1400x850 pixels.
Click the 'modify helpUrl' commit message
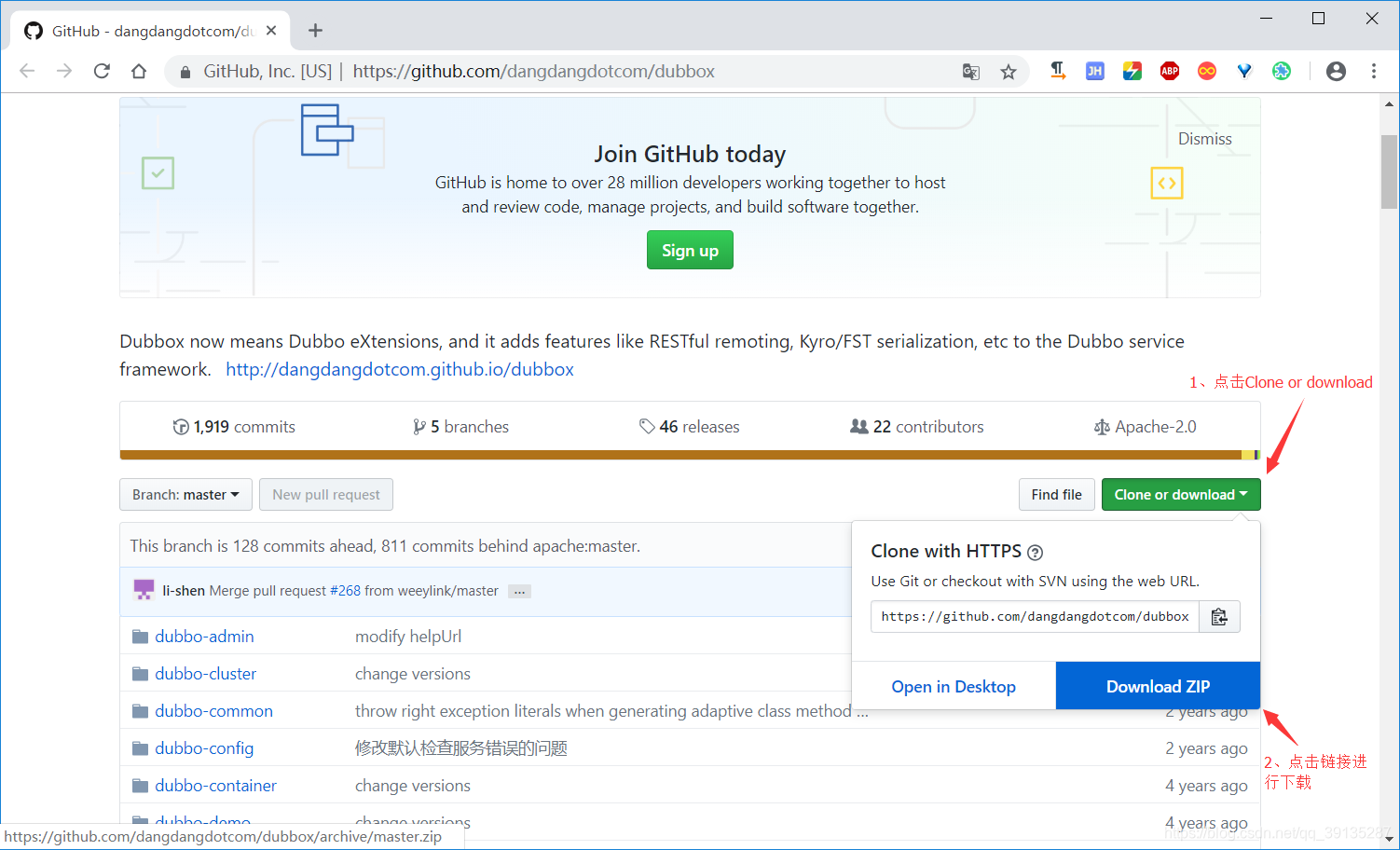[408, 637]
